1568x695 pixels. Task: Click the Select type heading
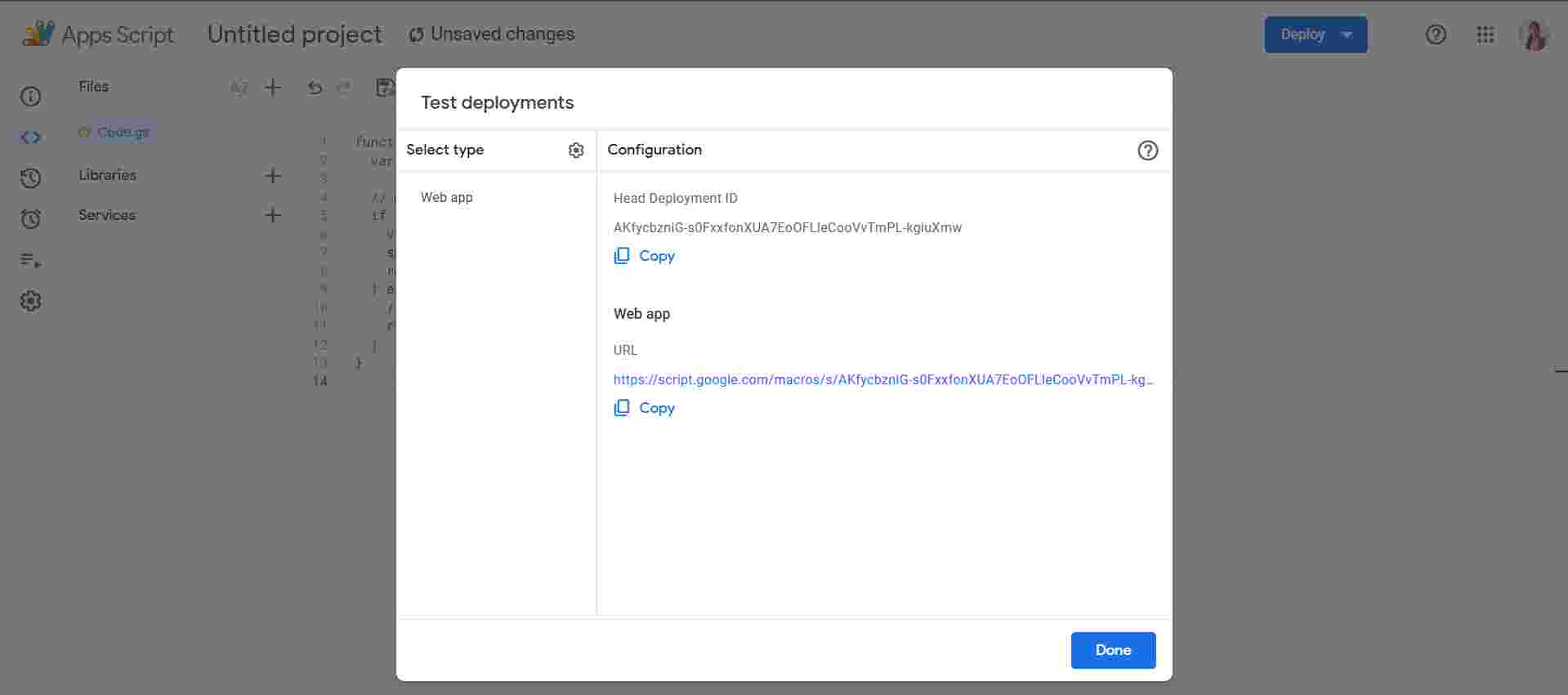445,150
